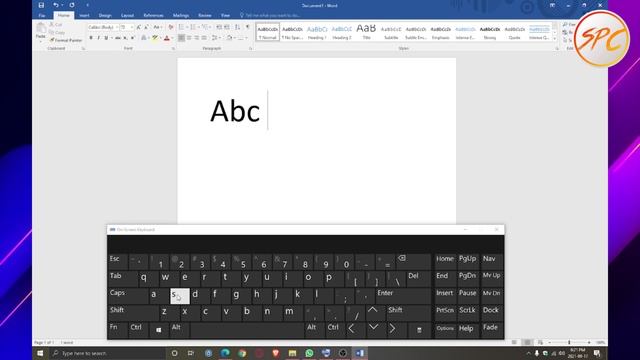Switch to the Design tab
The width and height of the screenshot is (640, 360).
click(x=105, y=16)
